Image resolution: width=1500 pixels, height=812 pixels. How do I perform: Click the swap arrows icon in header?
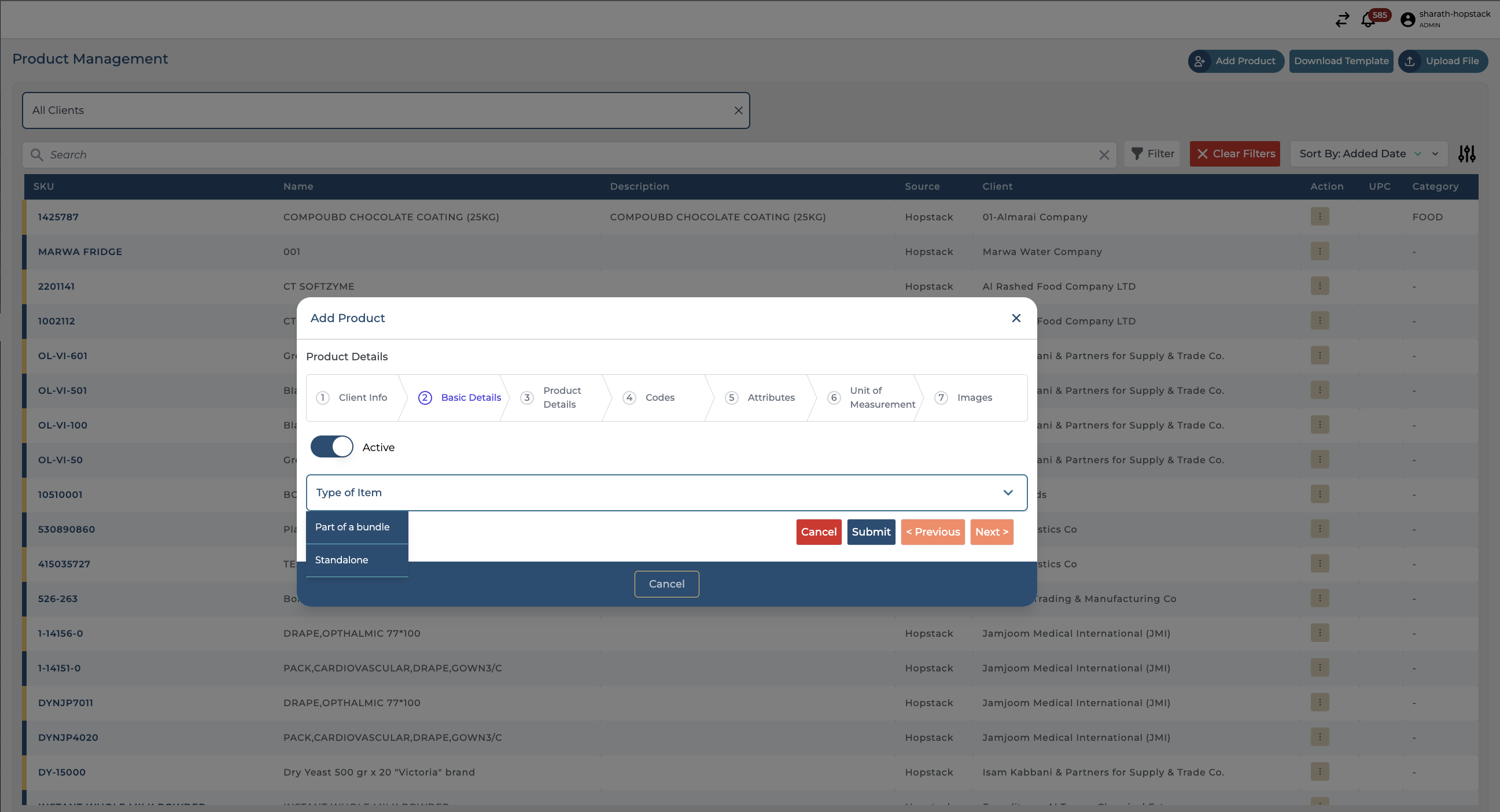tap(1342, 20)
